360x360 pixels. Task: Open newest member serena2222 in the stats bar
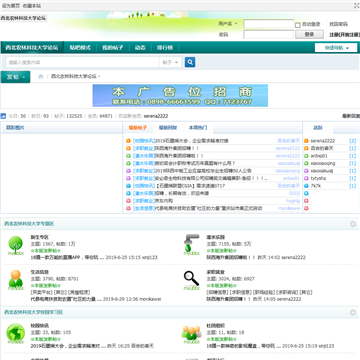coord(156,116)
